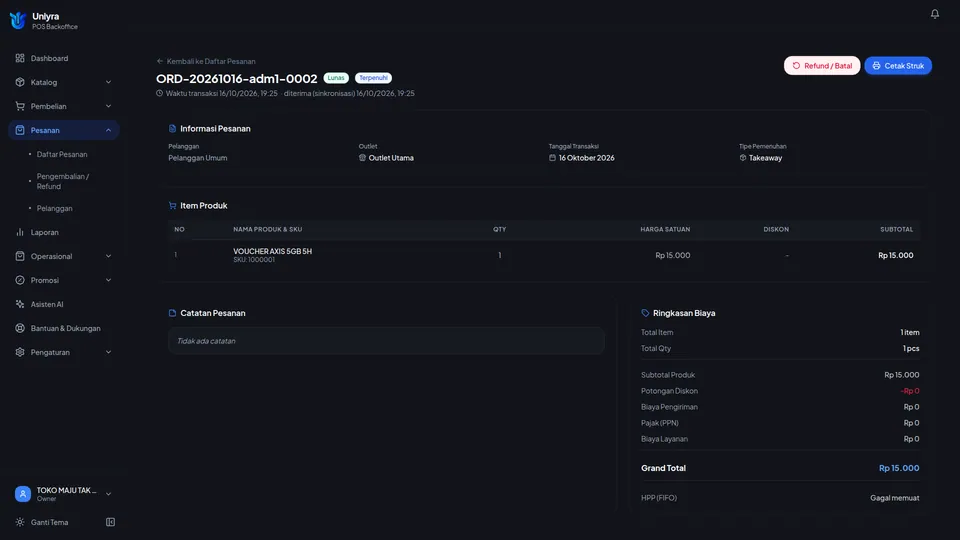Click the Lunas status badge

coord(336,78)
